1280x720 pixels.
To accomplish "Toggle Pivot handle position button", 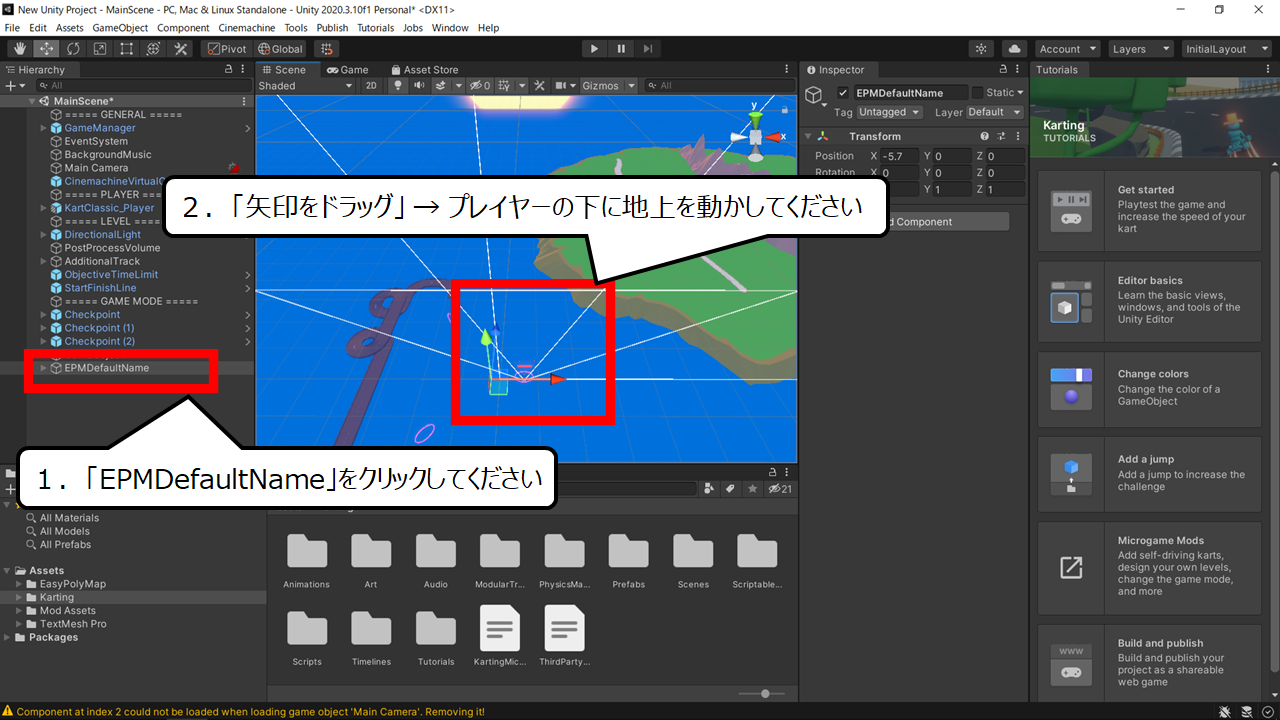I will point(226,48).
